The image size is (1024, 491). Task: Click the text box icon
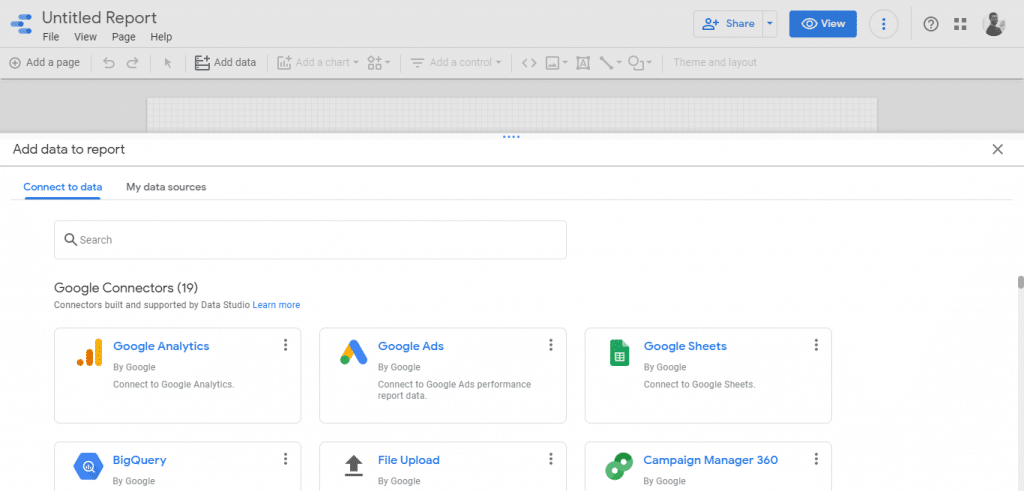(x=583, y=63)
